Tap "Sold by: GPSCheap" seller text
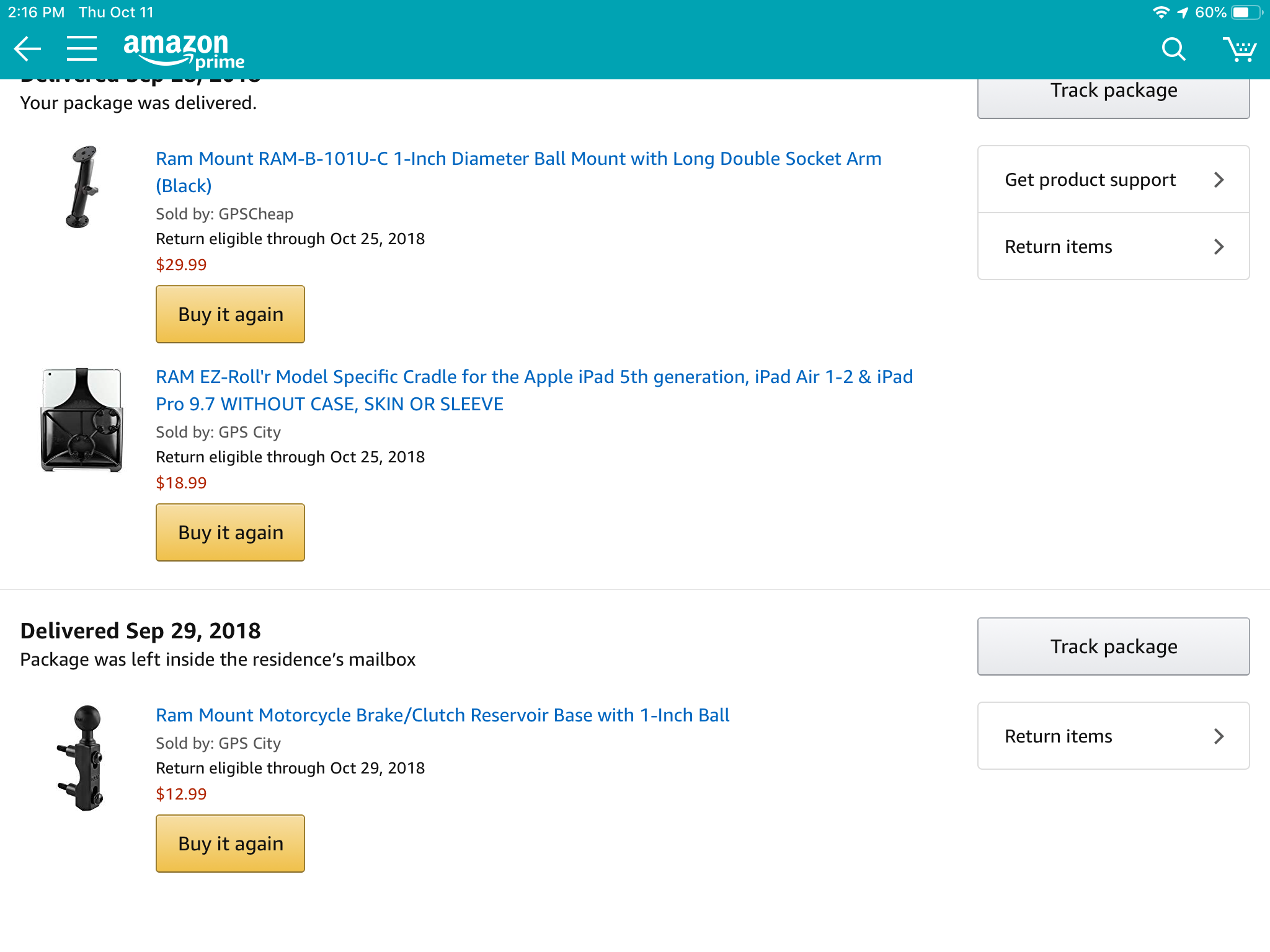1270x952 pixels. click(x=224, y=214)
